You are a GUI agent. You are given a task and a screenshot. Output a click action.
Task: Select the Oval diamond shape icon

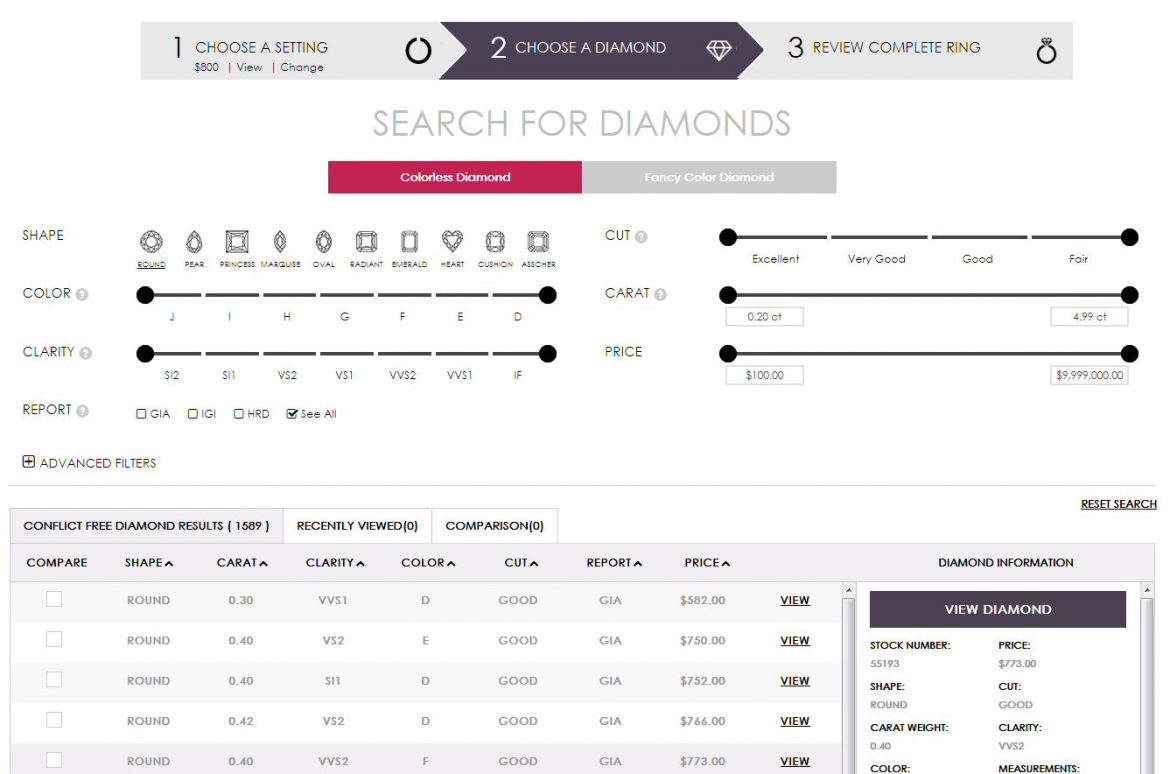click(322, 243)
